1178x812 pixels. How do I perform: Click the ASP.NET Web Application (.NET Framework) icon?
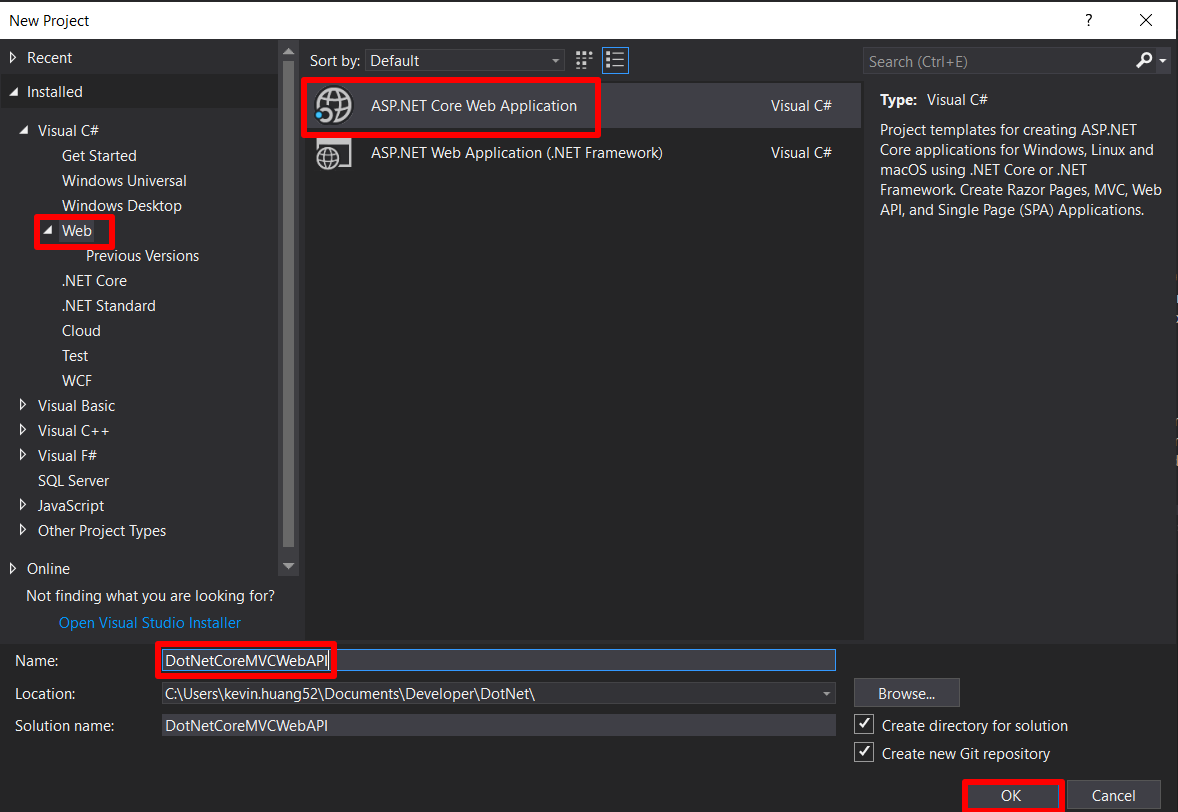(333, 153)
